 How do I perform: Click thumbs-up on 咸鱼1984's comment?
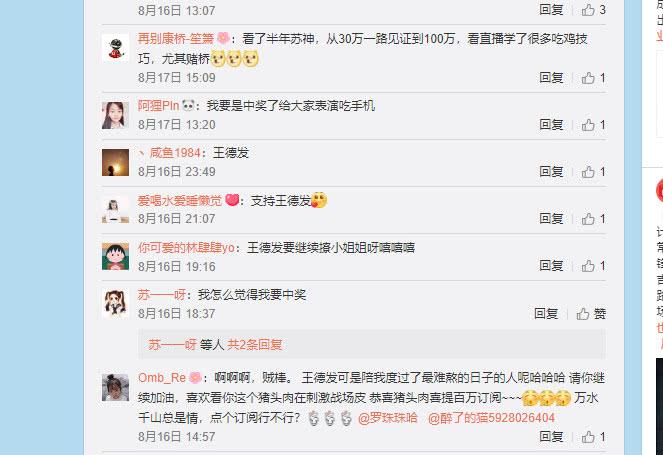593,172
